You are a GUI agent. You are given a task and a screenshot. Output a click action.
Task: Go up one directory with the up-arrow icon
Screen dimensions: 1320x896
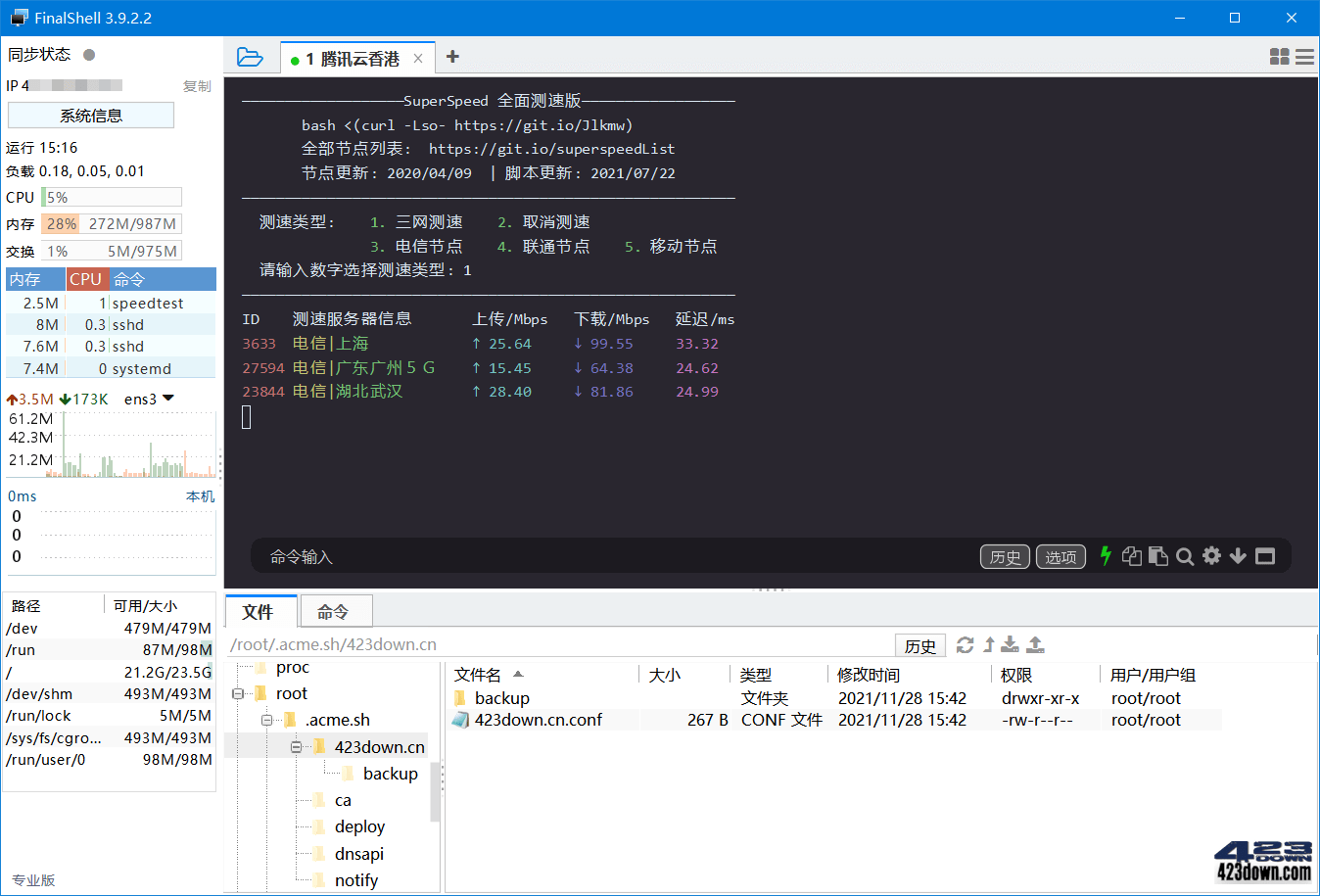tap(988, 644)
